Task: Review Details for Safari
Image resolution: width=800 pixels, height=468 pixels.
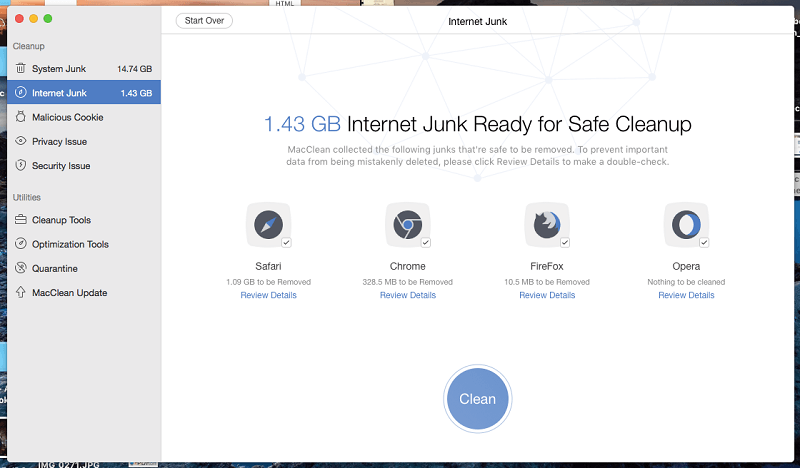Action: (x=268, y=295)
